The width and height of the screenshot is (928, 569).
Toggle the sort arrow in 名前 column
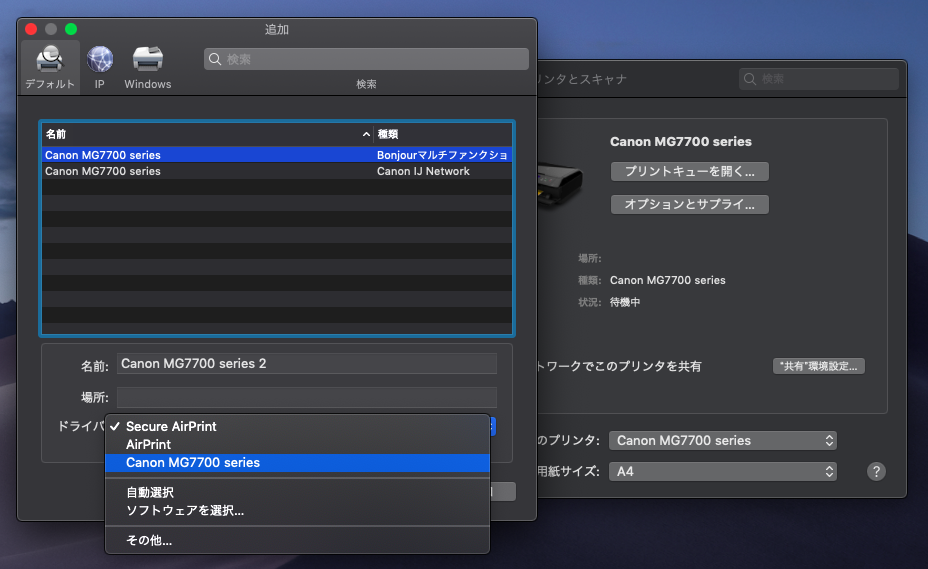366,134
